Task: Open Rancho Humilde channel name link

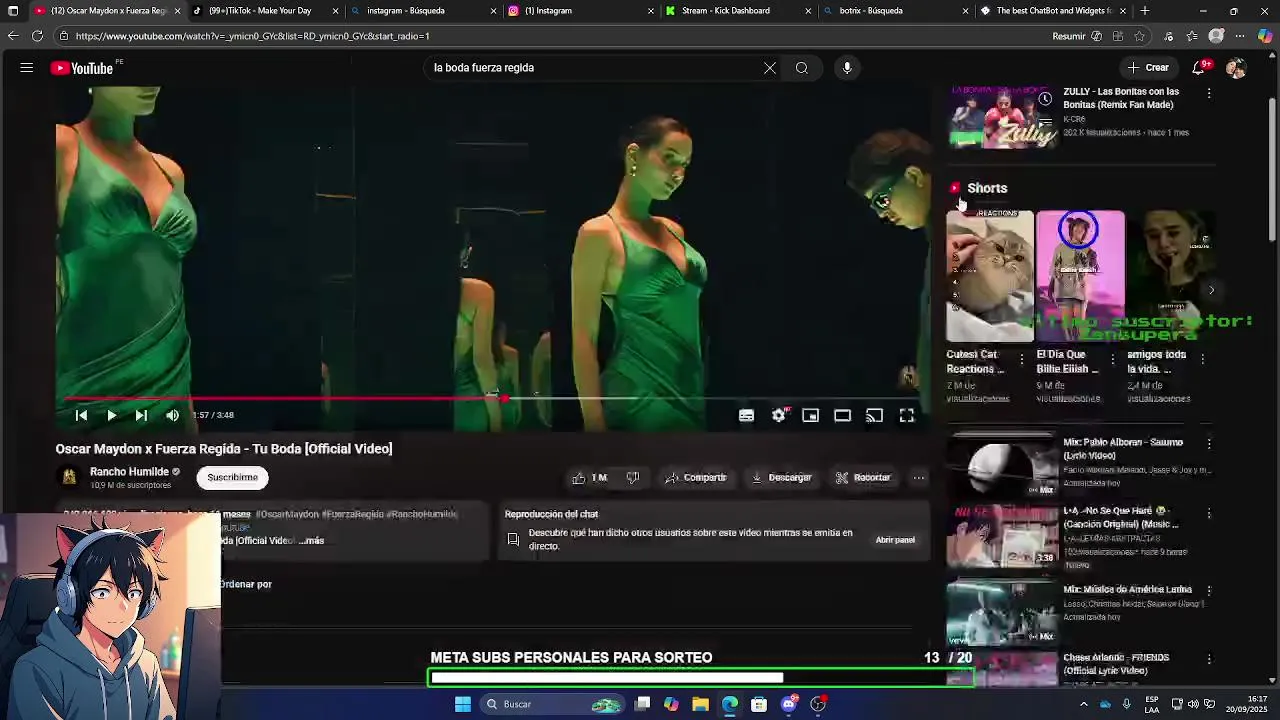Action: point(129,471)
